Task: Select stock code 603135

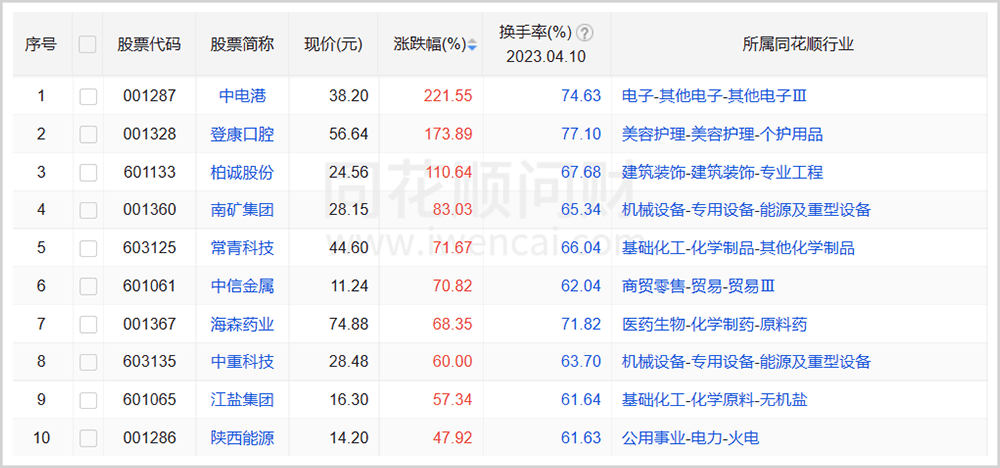Action: tap(149, 362)
